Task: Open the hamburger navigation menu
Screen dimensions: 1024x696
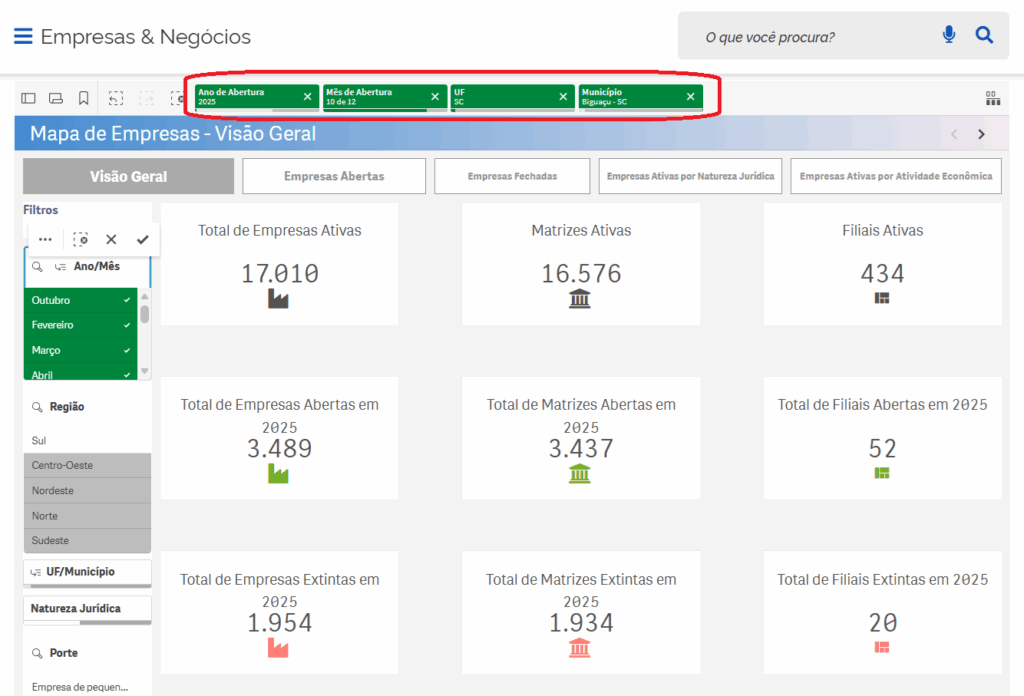Action: point(23,36)
